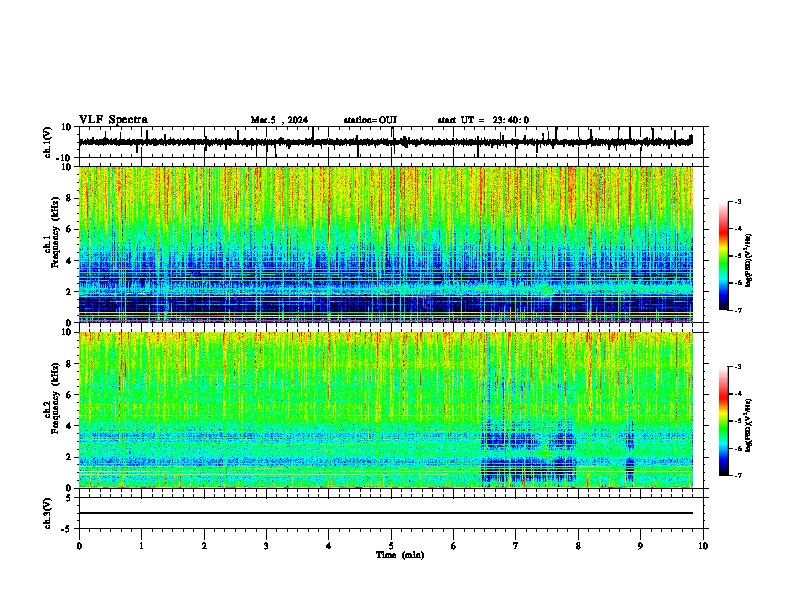Viewport: 792px width, 612px height.
Task: Click the time axis tick label "6"
Action: click(x=454, y=546)
